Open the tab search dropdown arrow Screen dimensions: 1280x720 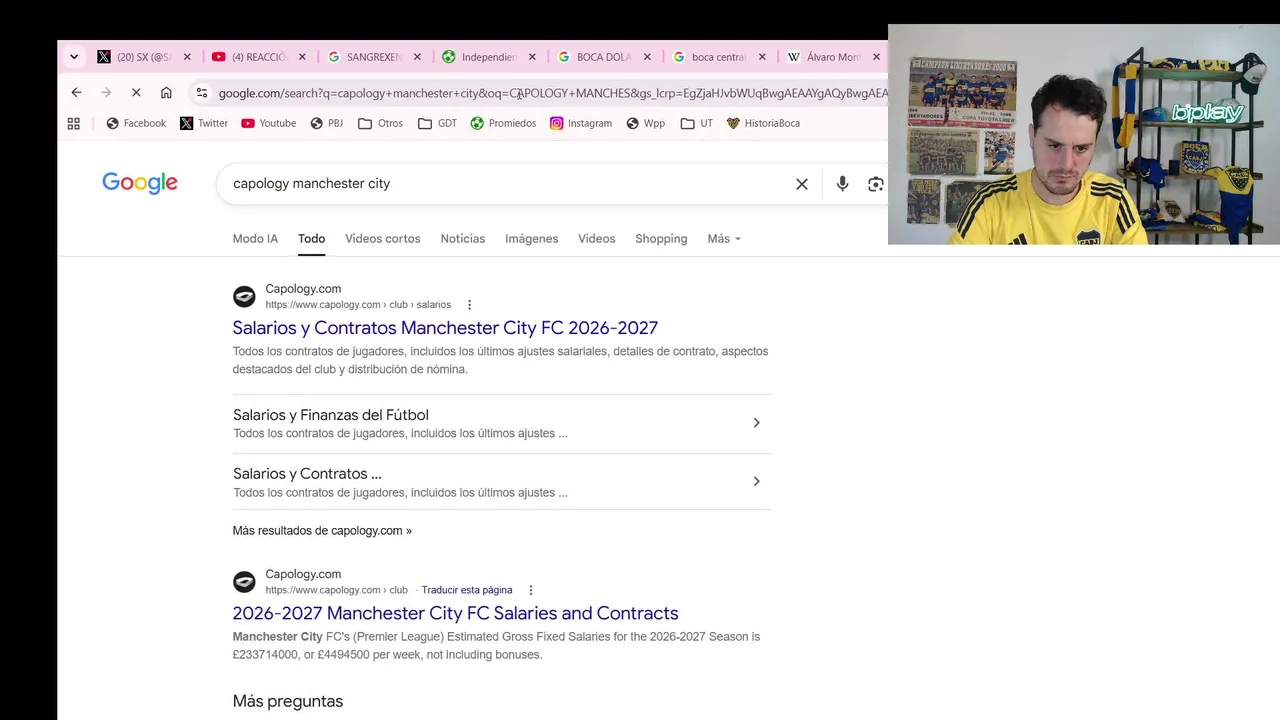click(x=74, y=57)
